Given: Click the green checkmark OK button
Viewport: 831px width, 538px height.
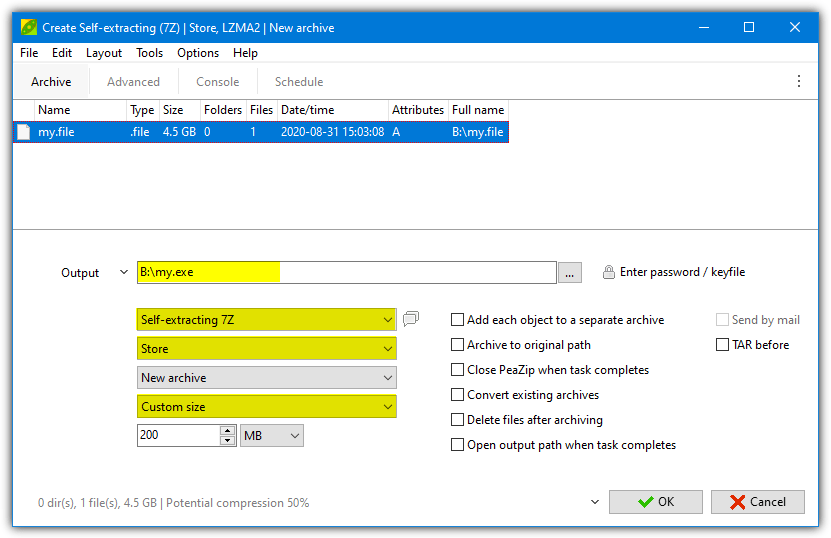Looking at the screenshot, I should tap(656, 501).
